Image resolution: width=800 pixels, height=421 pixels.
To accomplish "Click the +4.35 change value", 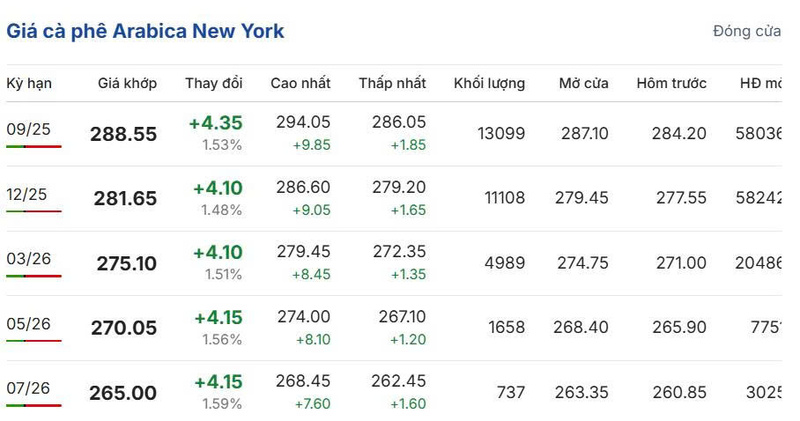I will click(215, 123).
